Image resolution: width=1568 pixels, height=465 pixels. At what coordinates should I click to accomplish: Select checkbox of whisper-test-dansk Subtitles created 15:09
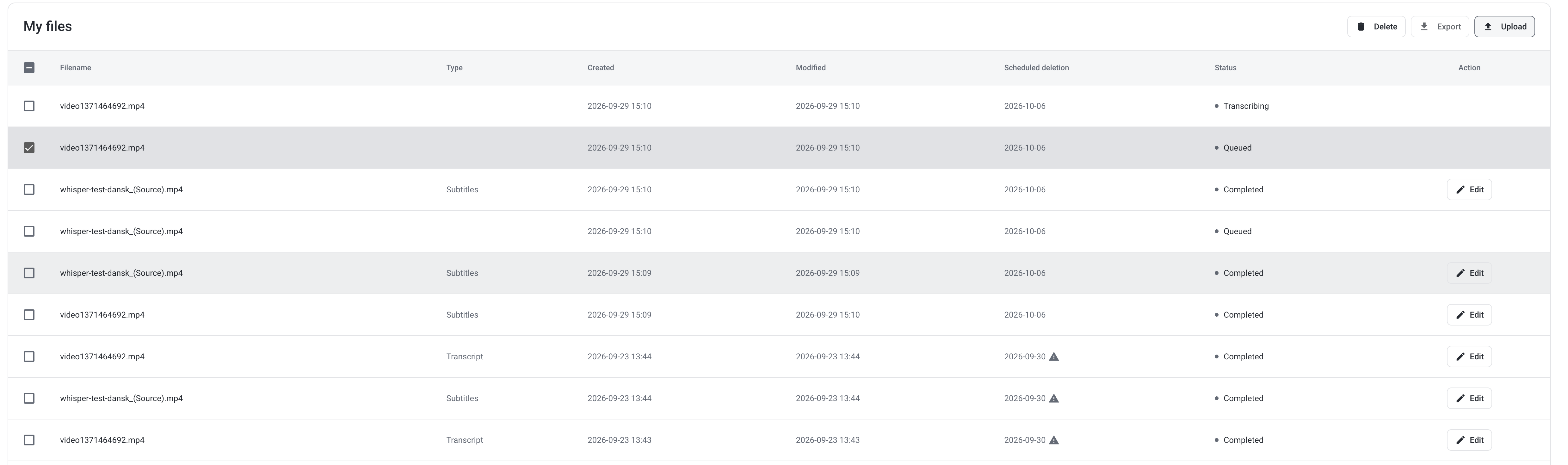[29, 273]
